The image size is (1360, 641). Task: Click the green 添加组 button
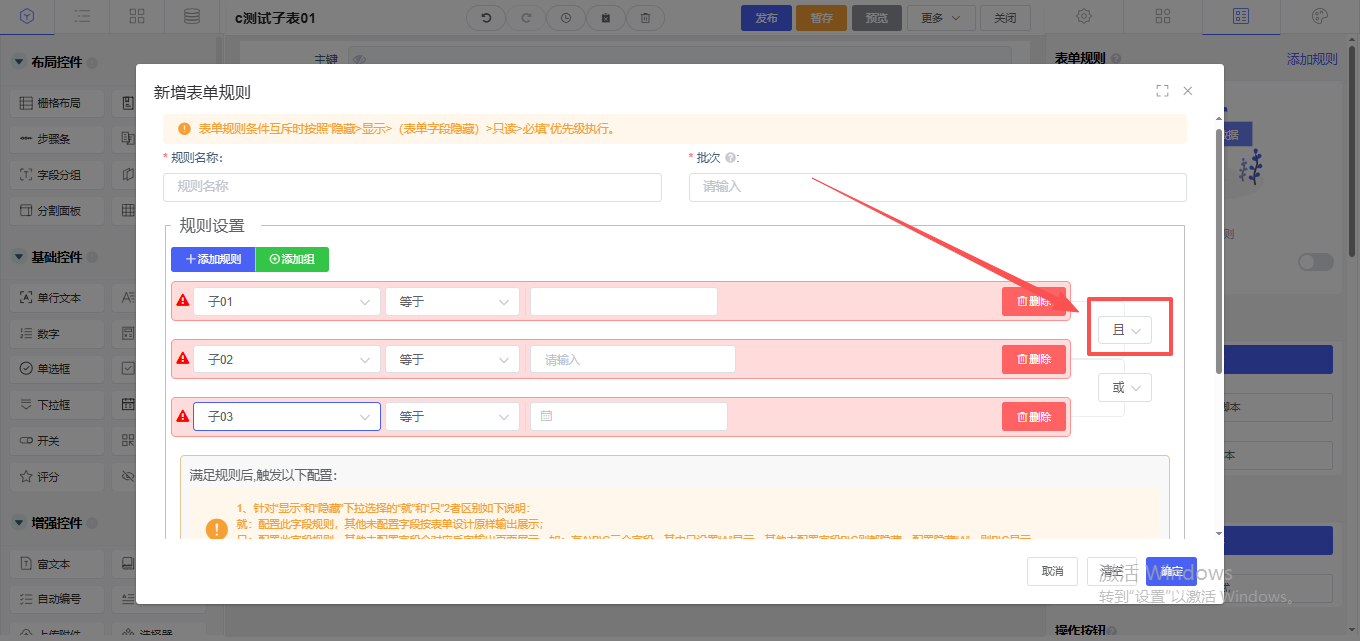click(x=292, y=259)
